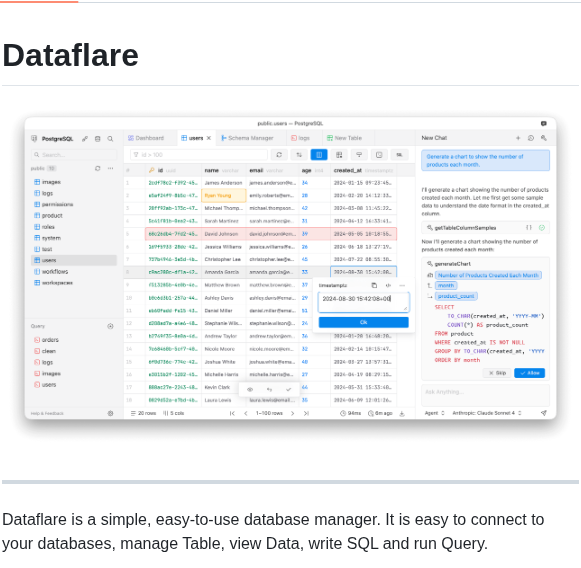The width and height of the screenshot is (581, 568).
Task: Refresh the public schema table list
Action: tap(97, 168)
